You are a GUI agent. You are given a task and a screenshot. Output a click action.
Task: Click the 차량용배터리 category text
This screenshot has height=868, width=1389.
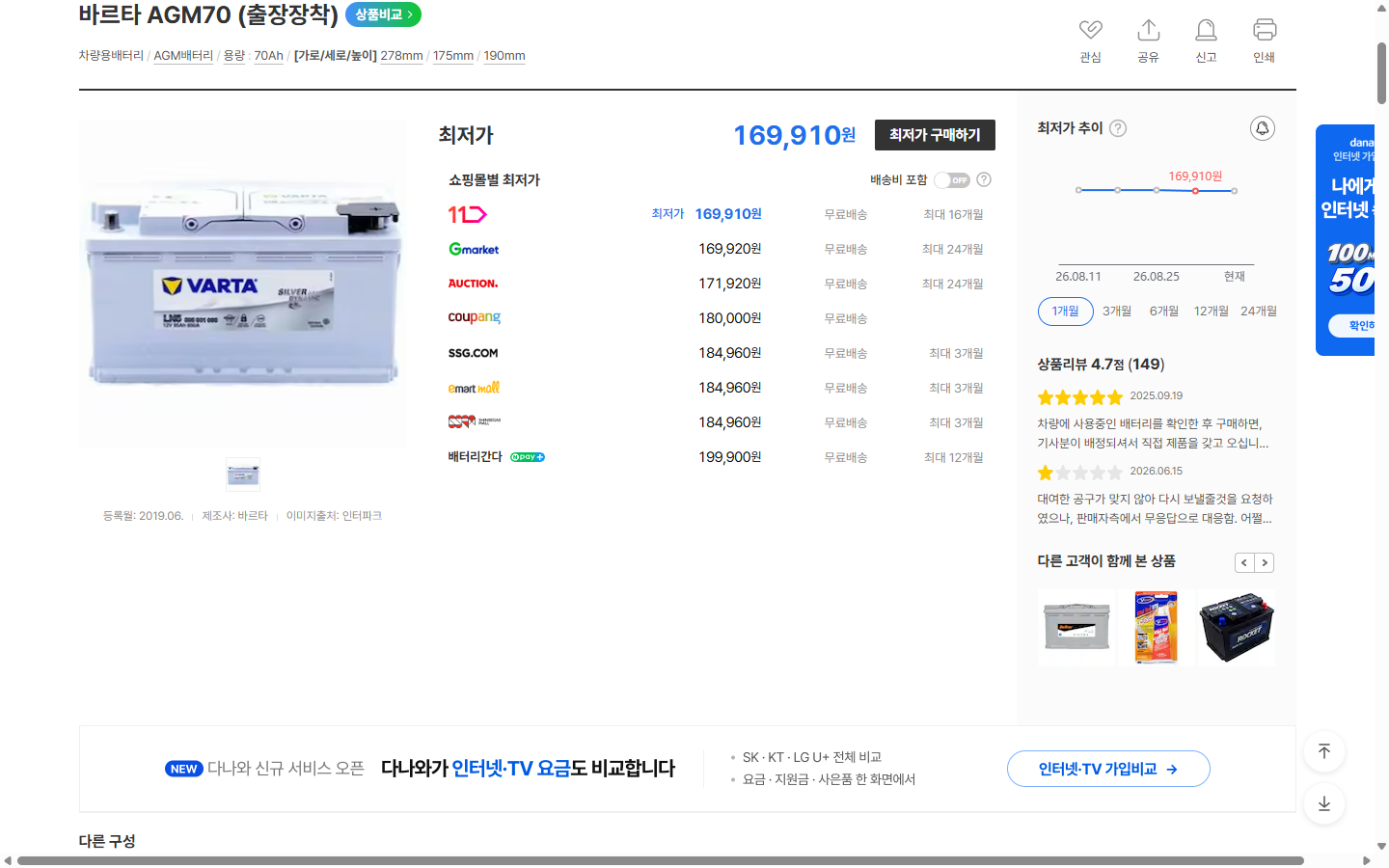(x=111, y=56)
